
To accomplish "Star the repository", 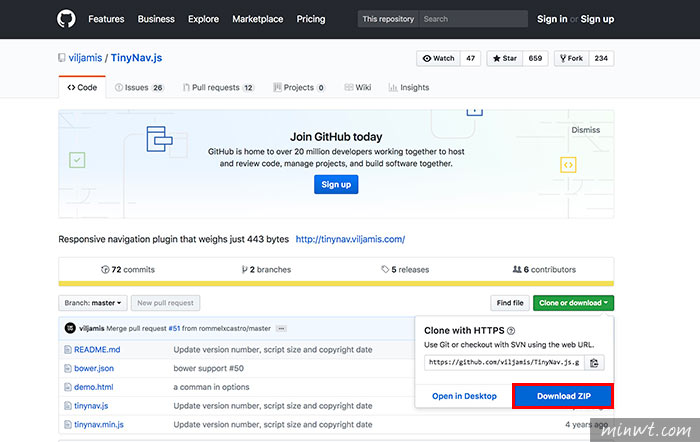I will coord(504,58).
